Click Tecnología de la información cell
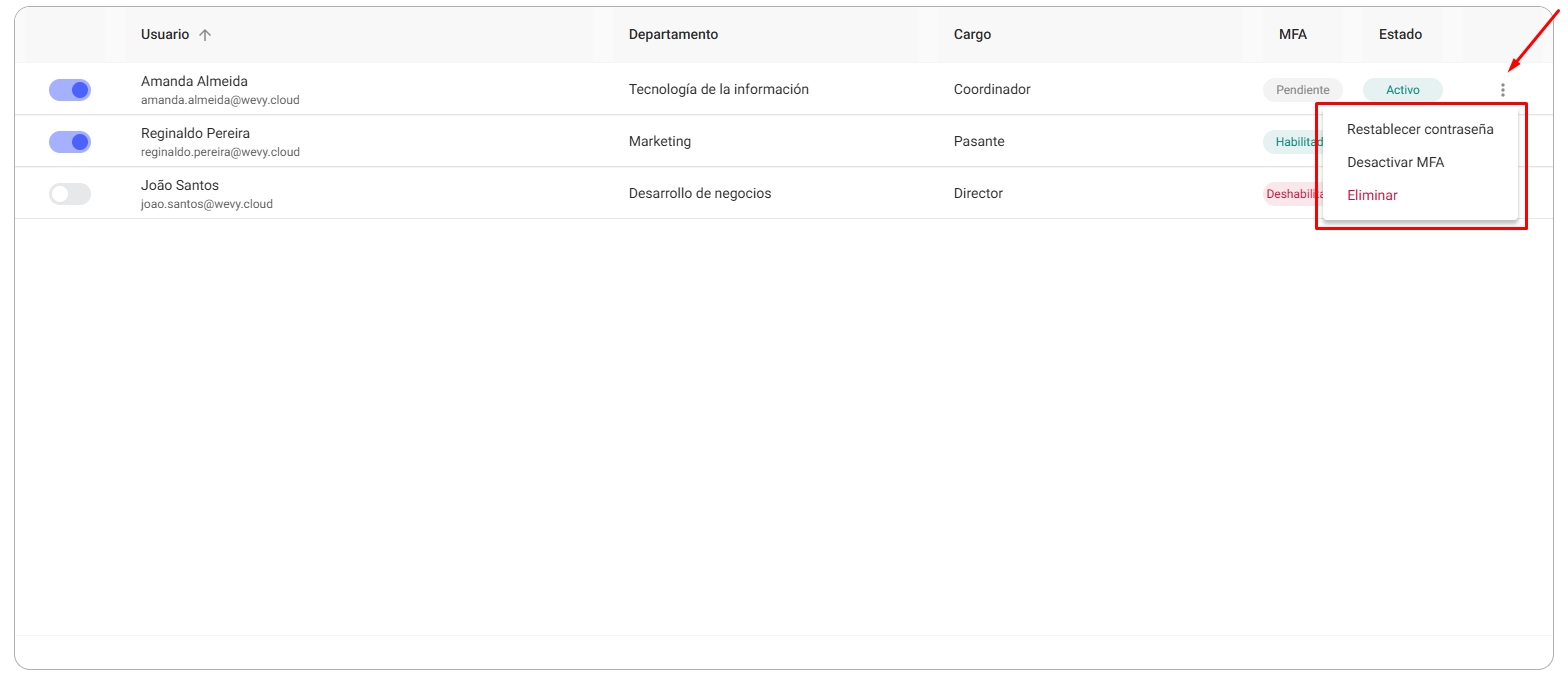The image size is (1568, 677). [719, 90]
